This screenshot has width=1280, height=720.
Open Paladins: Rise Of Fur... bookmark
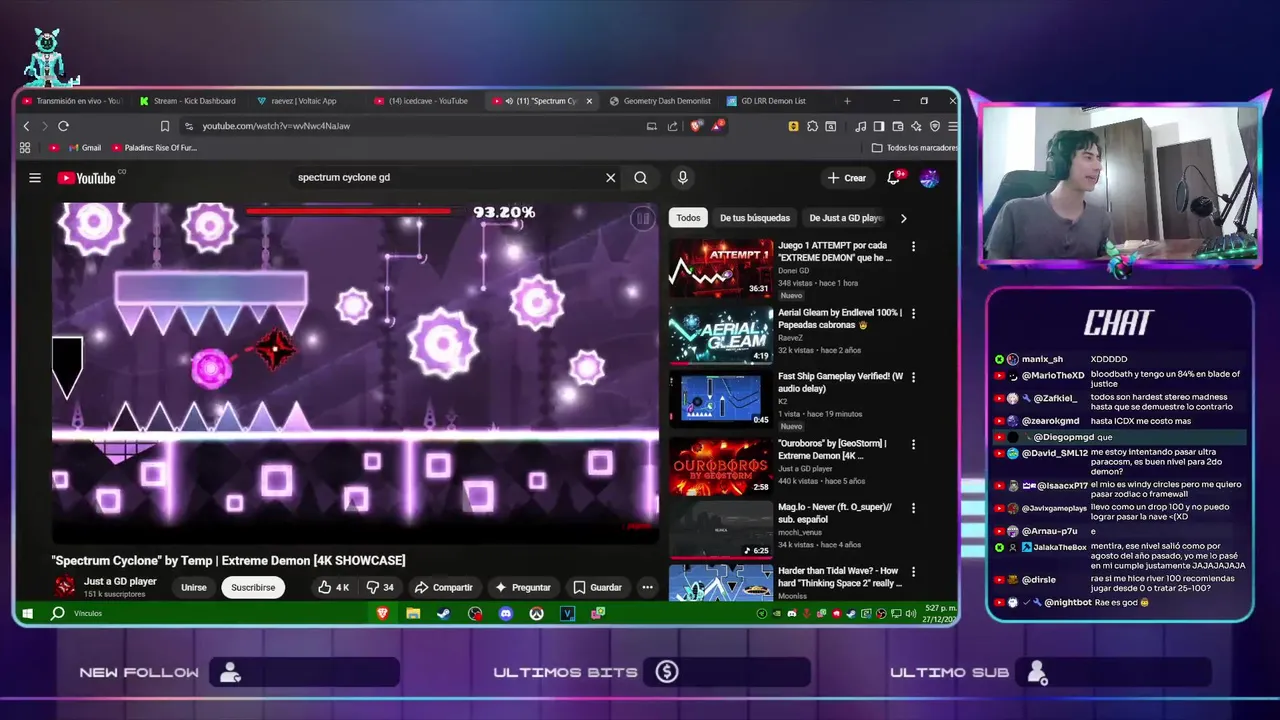coord(155,148)
